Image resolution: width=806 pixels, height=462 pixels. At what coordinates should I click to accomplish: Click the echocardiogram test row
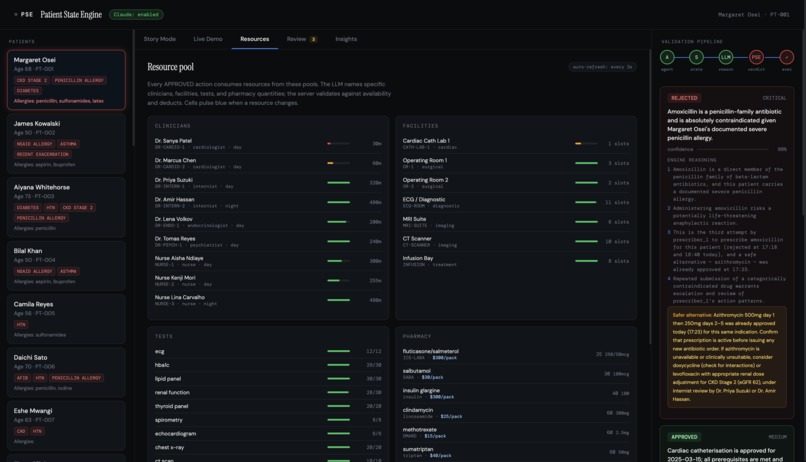click(x=268, y=433)
